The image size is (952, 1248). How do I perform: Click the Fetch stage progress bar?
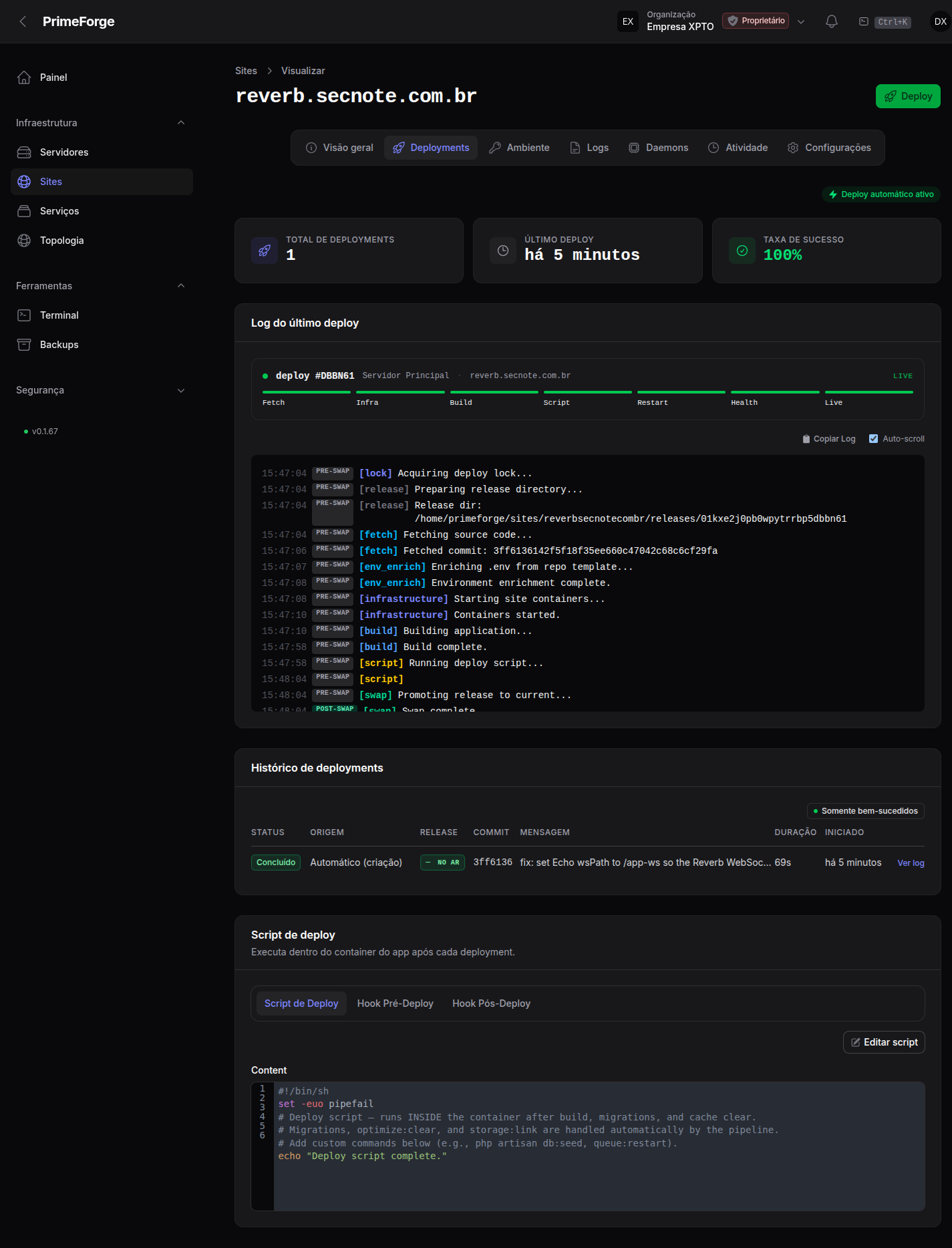[307, 392]
